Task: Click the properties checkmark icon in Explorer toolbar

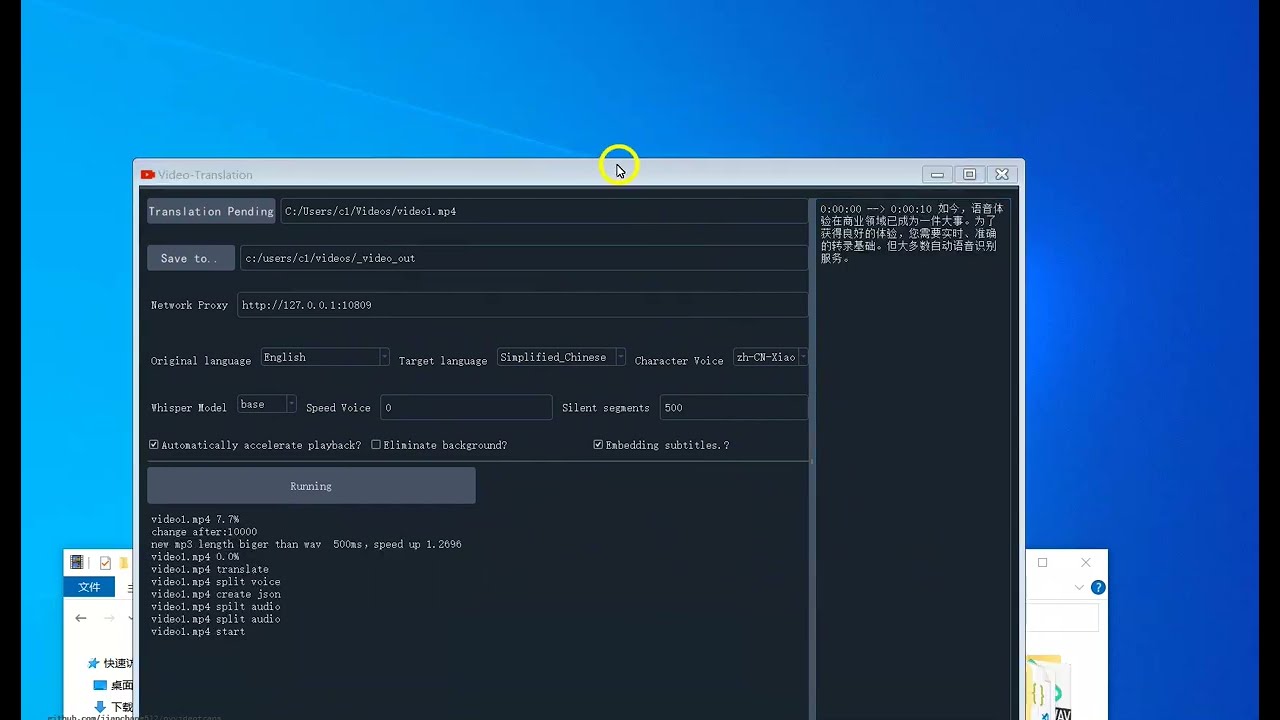Action: click(105, 563)
